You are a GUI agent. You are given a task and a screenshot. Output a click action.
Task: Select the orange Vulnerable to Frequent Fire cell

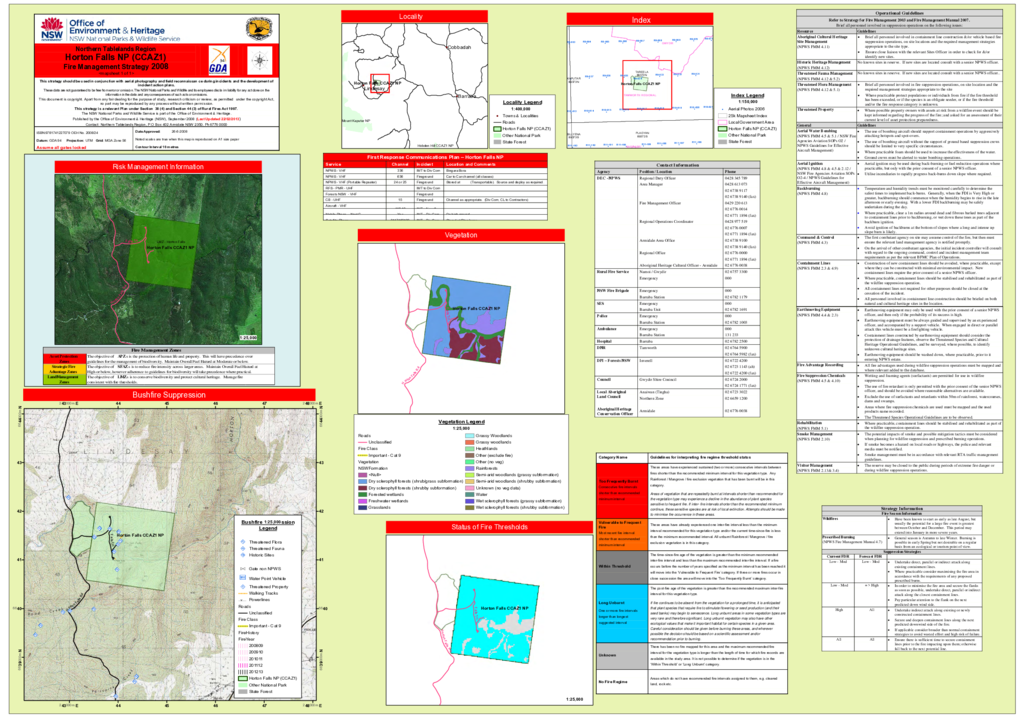[622, 533]
